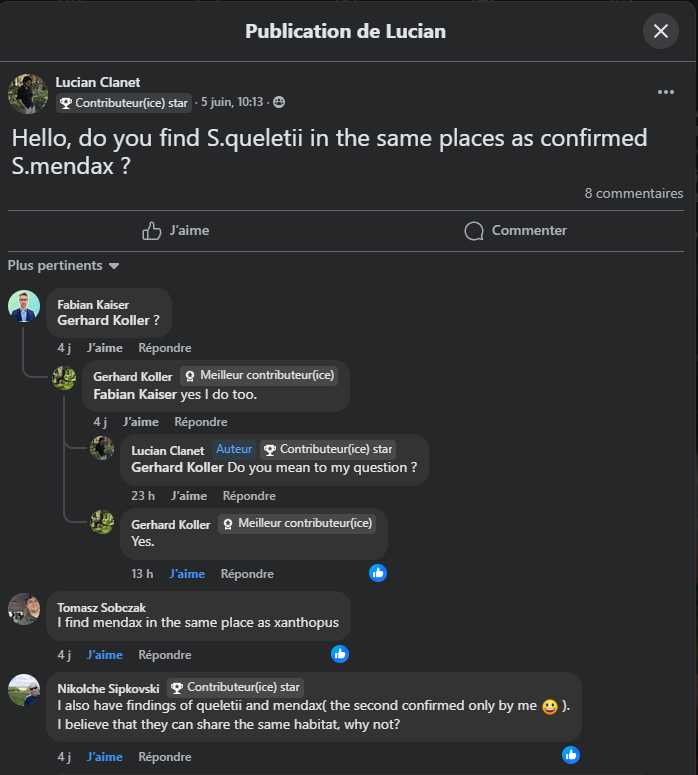Toggle J'aime on Gerhard Koller's "Yes." reply

click(x=187, y=574)
